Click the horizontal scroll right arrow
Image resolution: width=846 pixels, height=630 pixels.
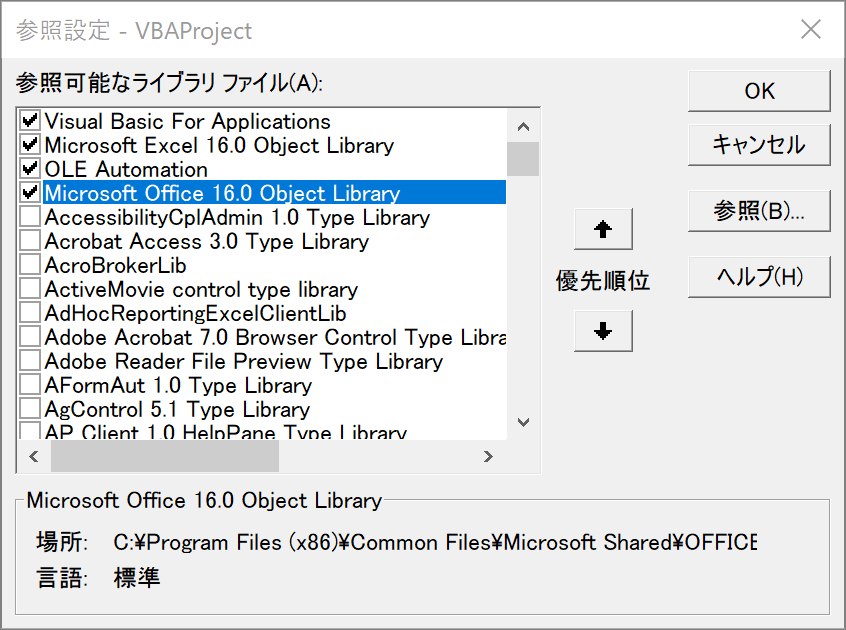pos(489,457)
